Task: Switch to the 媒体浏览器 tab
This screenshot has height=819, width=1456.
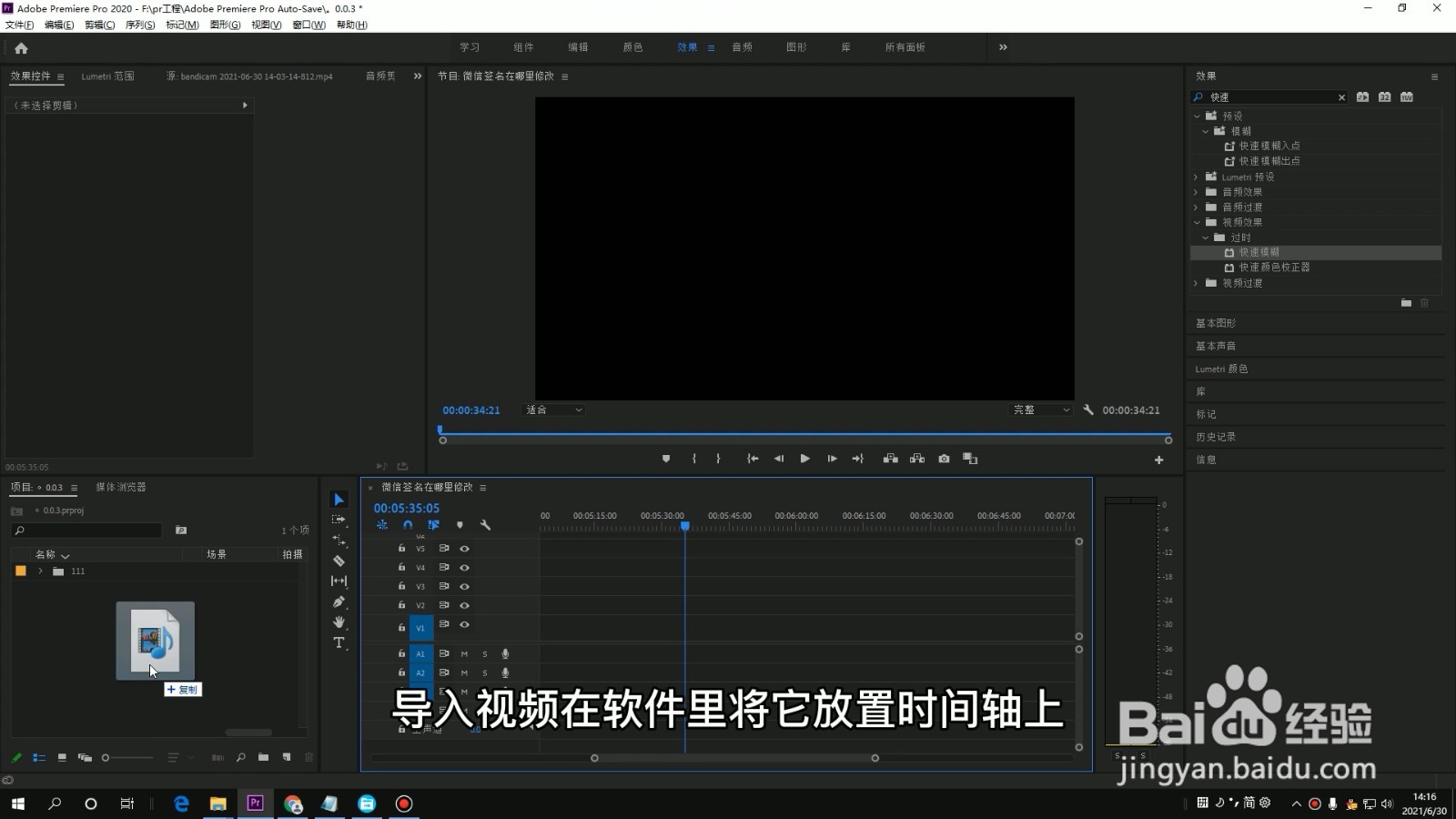Action: click(x=121, y=488)
